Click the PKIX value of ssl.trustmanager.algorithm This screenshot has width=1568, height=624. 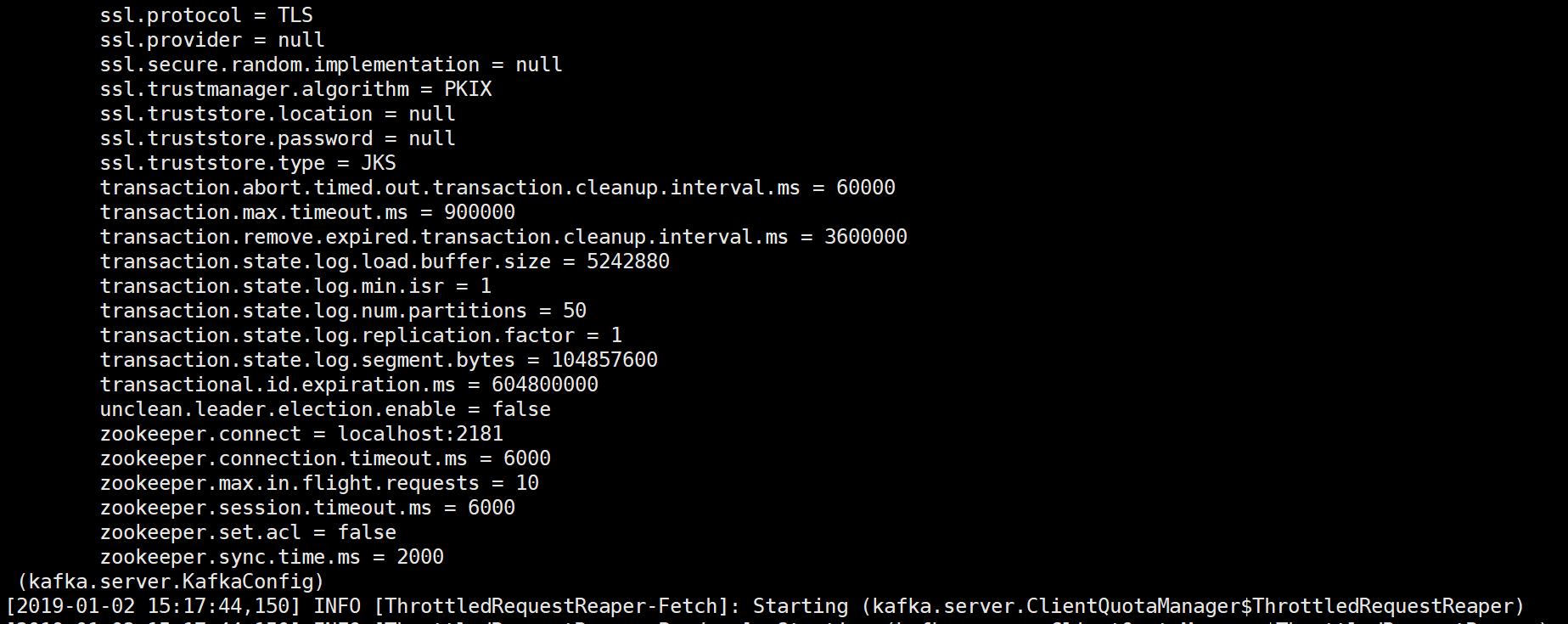point(468,89)
